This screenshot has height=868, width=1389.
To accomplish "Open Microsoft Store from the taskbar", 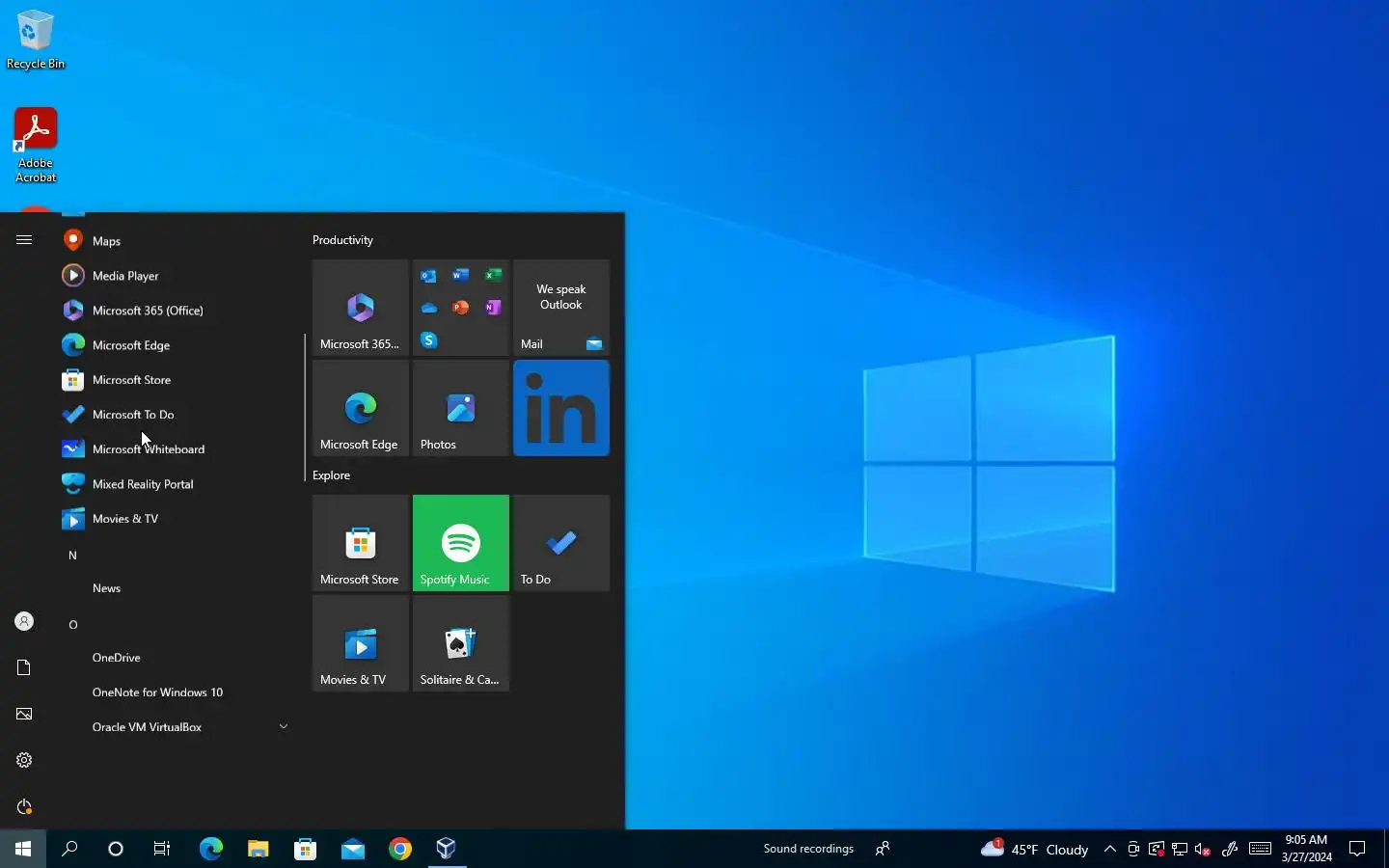I will (x=305, y=849).
